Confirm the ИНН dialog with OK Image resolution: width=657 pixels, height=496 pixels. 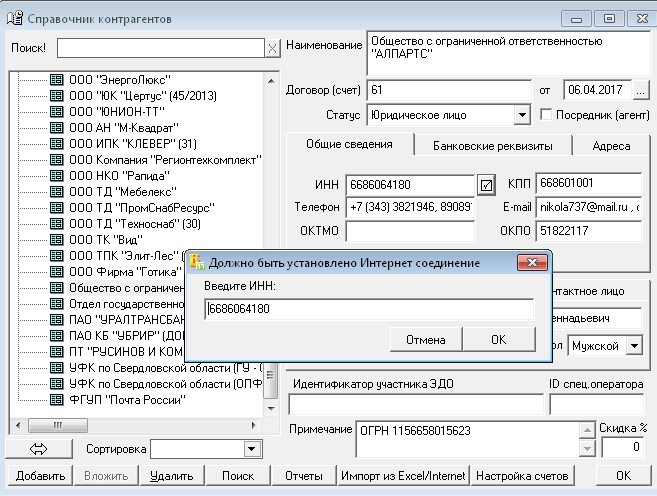pos(498,340)
